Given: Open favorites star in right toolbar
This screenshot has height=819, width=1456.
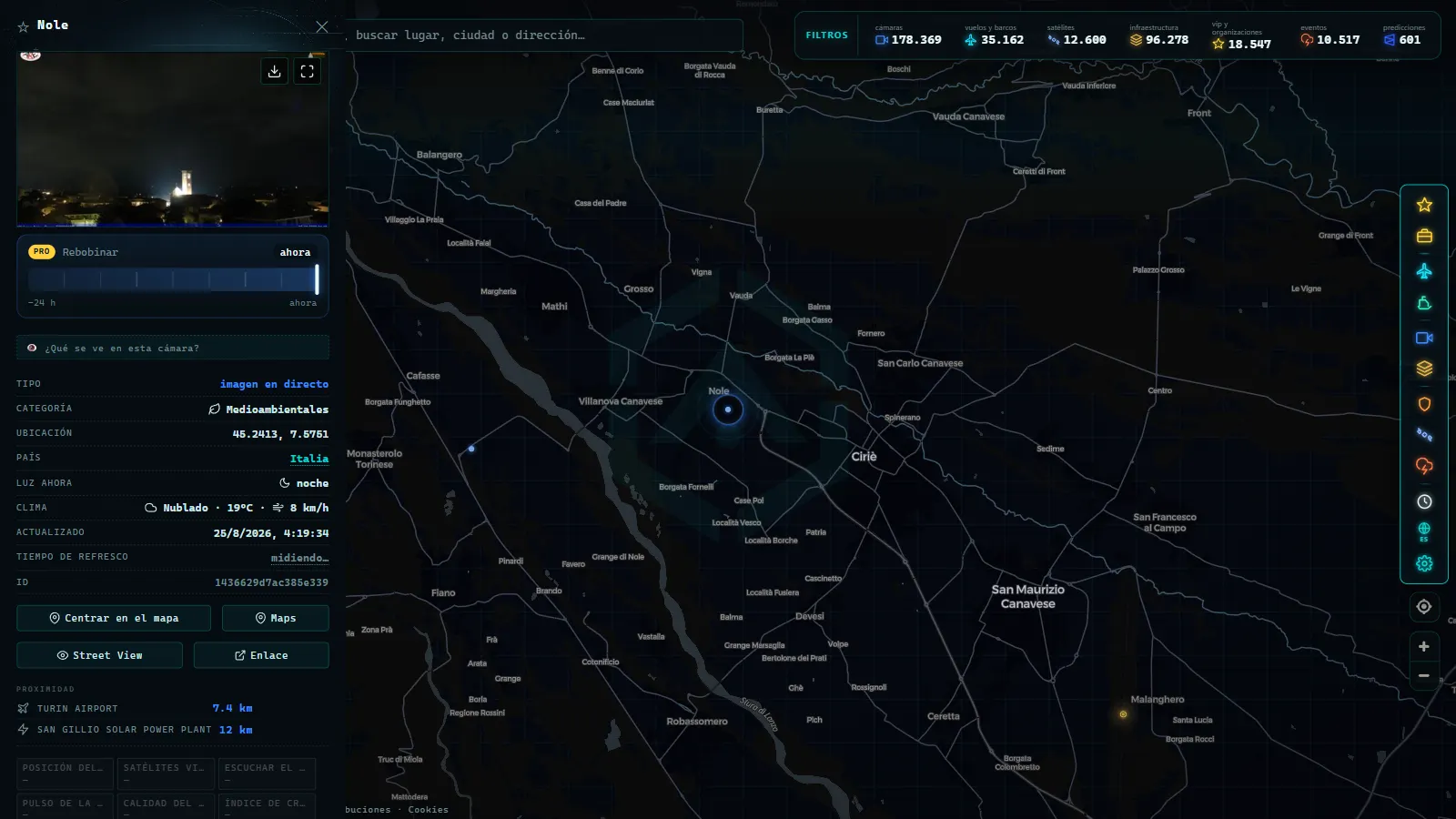Looking at the screenshot, I should pyautogui.click(x=1424, y=206).
